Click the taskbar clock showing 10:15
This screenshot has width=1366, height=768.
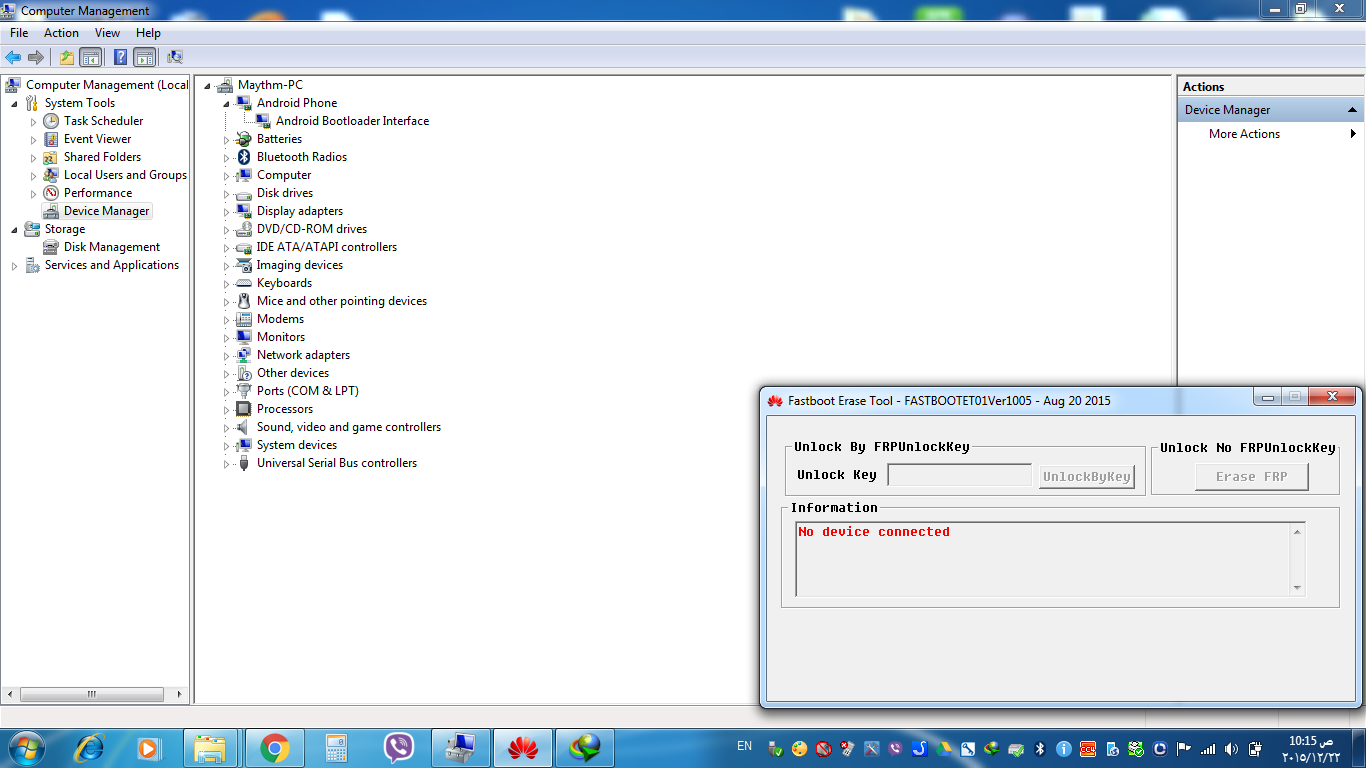(1310, 749)
